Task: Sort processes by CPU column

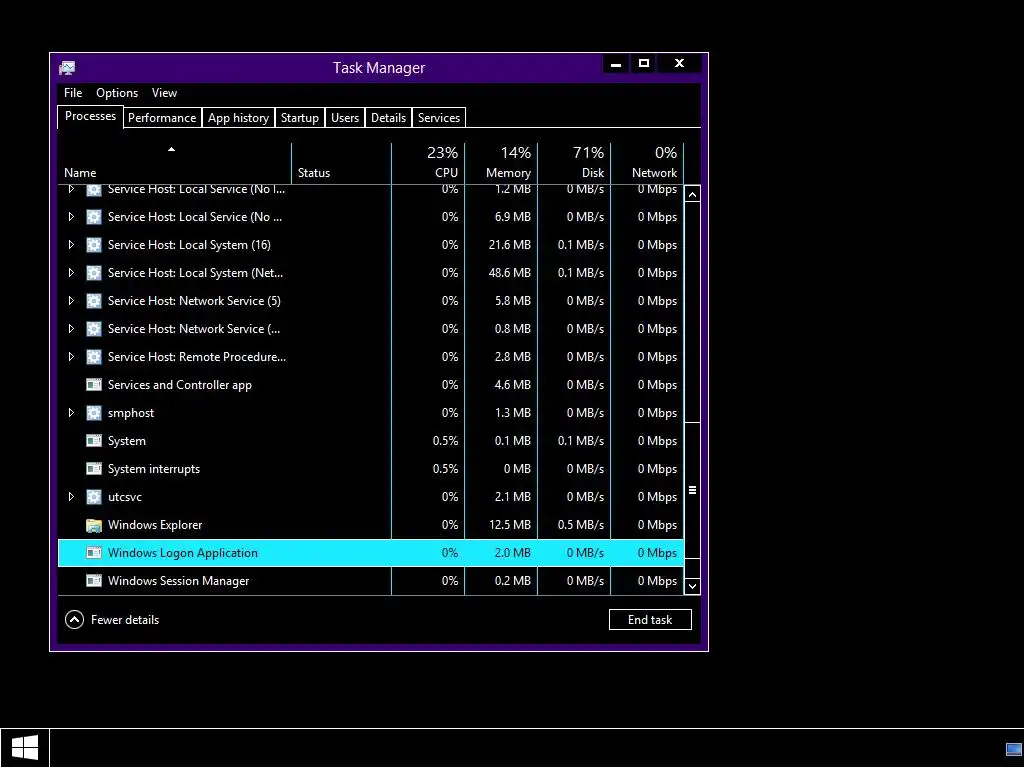Action: coord(428,163)
